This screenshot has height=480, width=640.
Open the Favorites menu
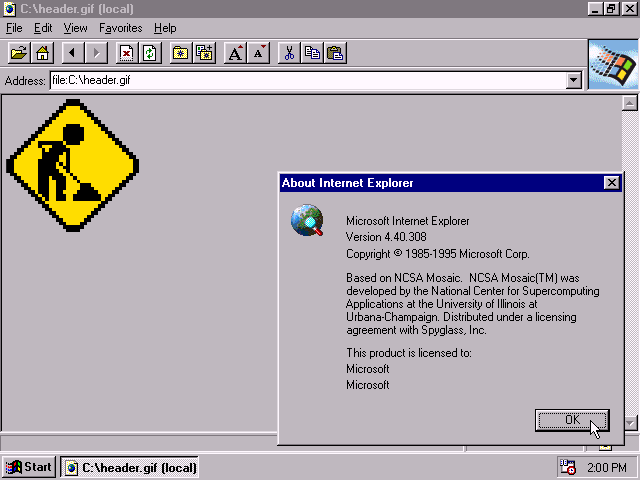coord(120,28)
